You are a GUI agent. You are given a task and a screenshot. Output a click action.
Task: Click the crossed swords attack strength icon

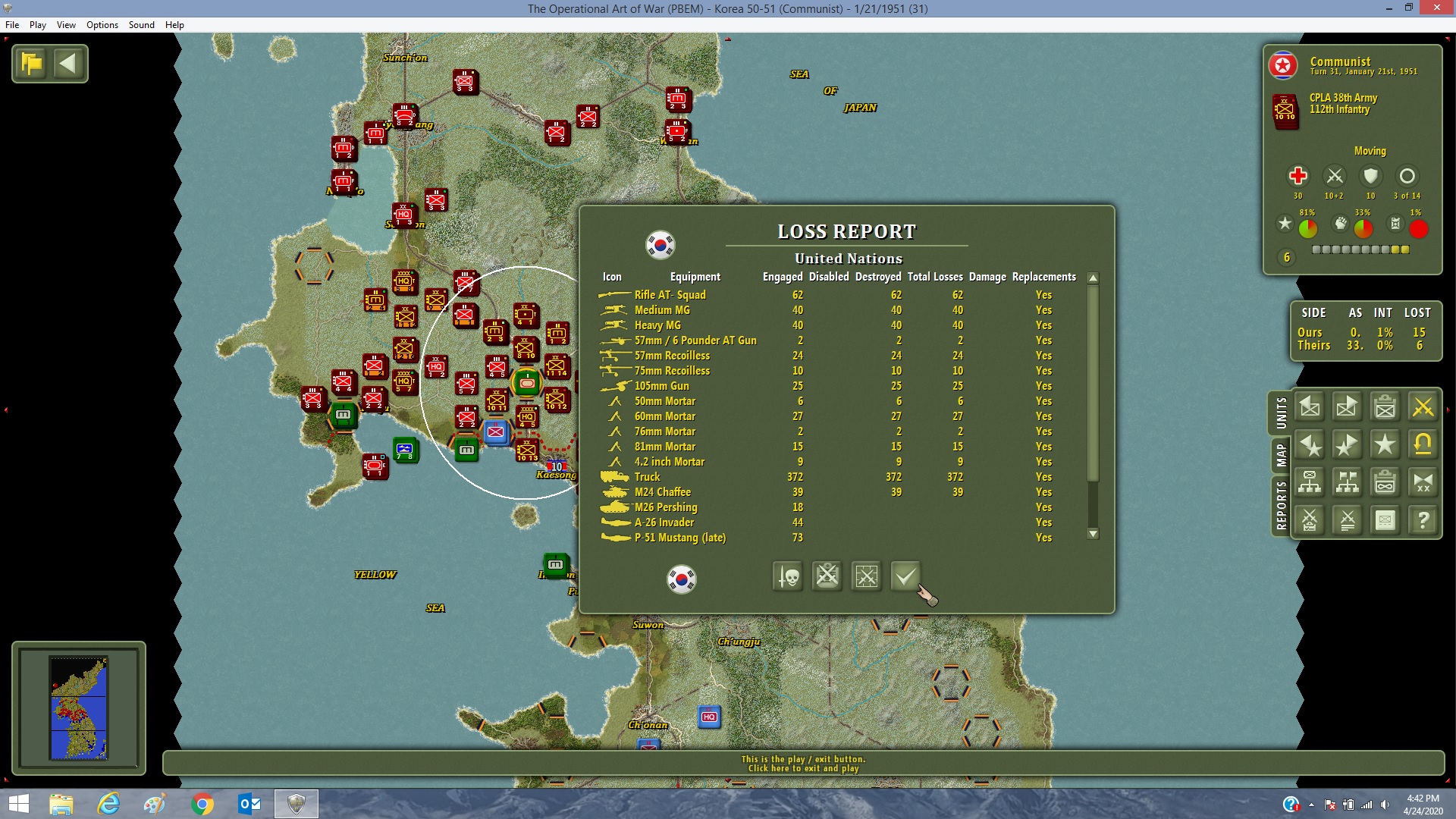click(x=1335, y=176)
